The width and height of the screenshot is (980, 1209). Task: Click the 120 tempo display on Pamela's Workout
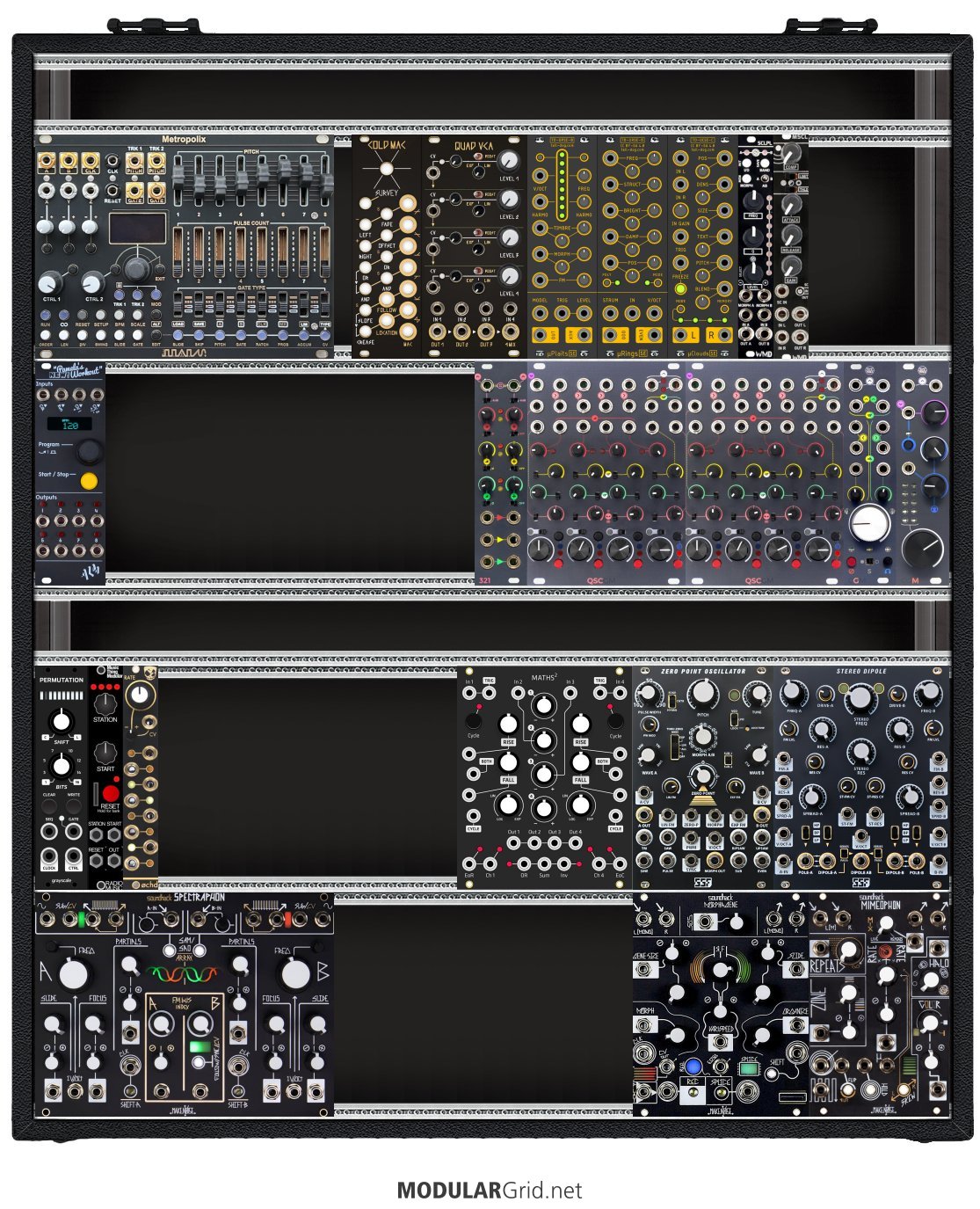point(69,425)
